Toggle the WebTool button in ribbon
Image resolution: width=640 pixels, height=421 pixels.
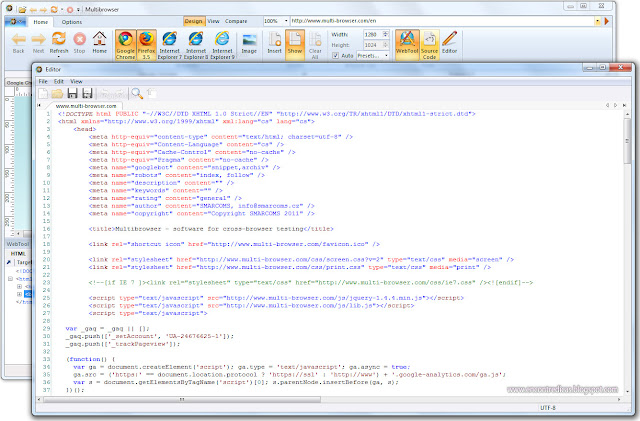pyautogui.click(x=407, y=45)
